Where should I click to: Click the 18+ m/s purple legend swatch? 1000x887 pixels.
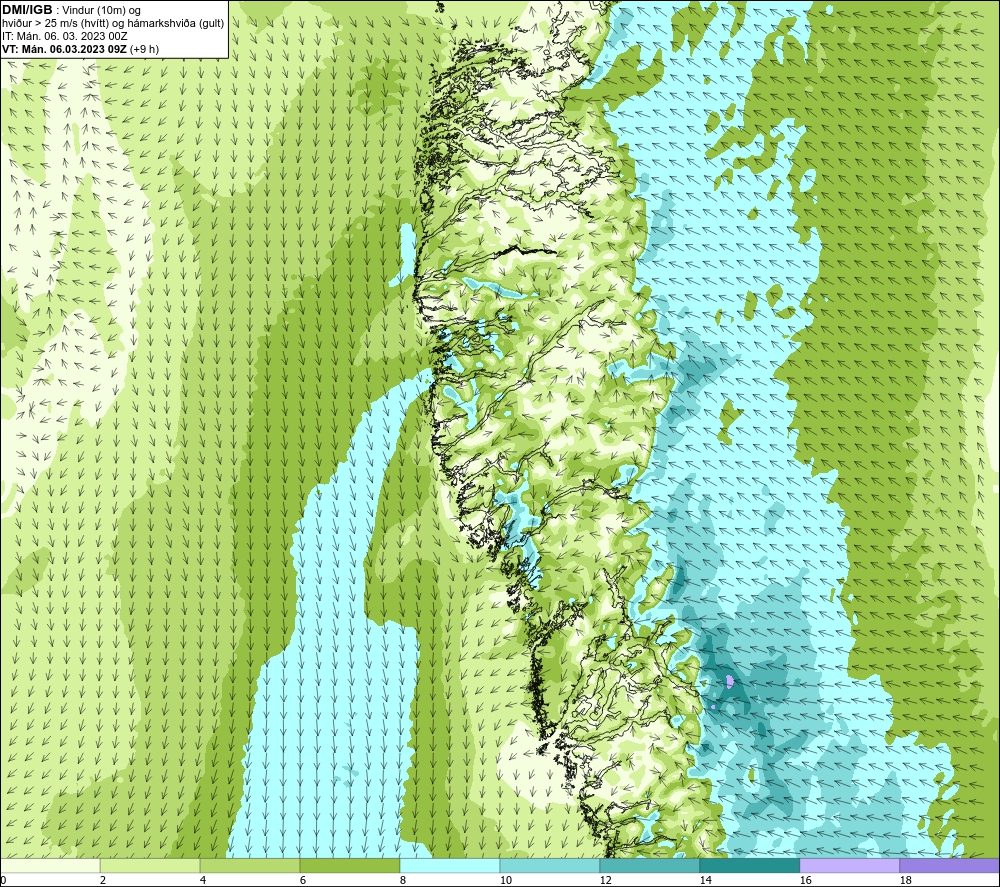point(949,865)
